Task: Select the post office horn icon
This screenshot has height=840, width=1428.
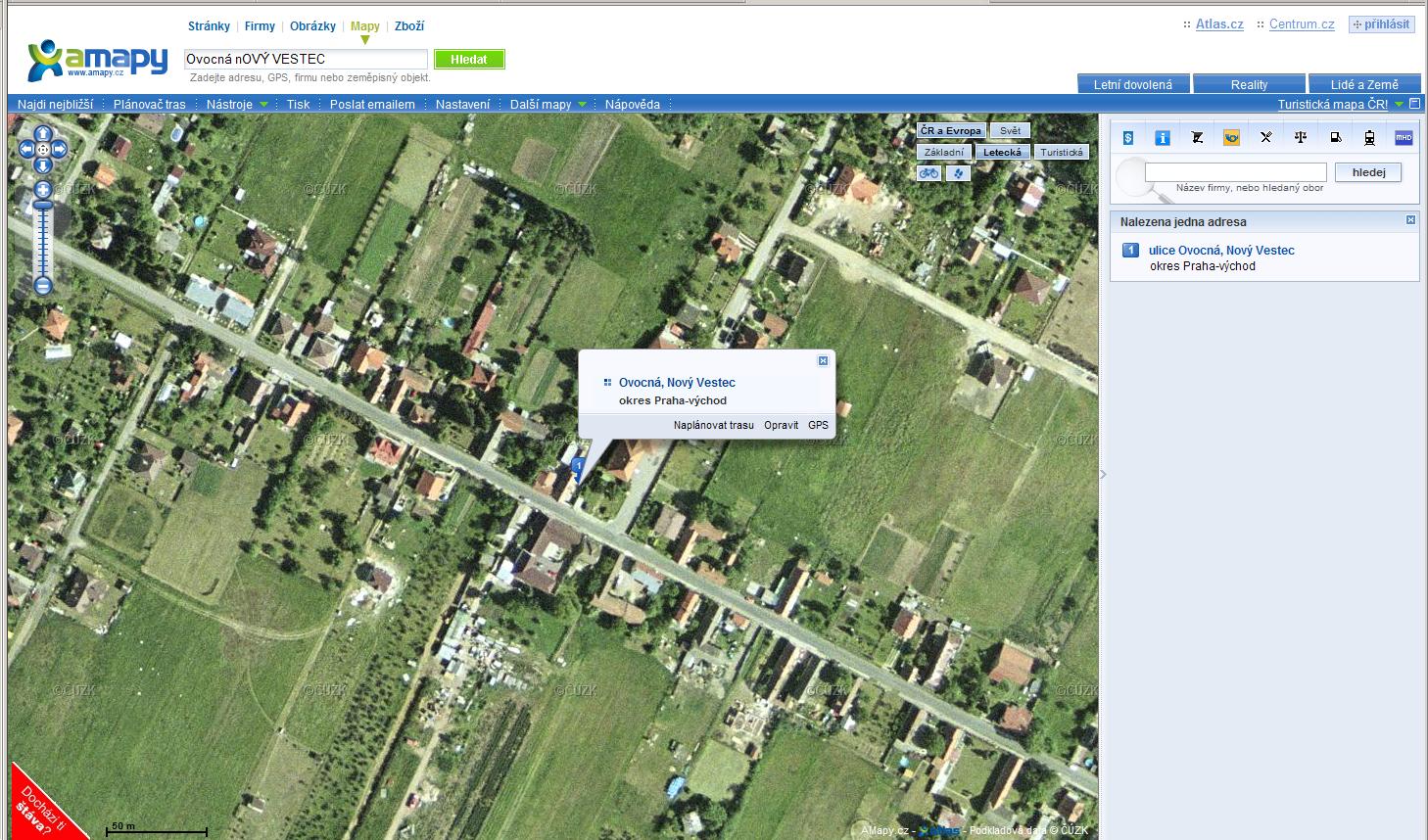Action: click(1231, 138)
